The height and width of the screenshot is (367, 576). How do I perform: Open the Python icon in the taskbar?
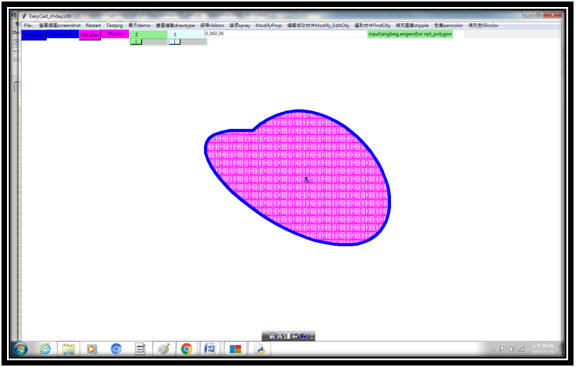pos(261,349)
